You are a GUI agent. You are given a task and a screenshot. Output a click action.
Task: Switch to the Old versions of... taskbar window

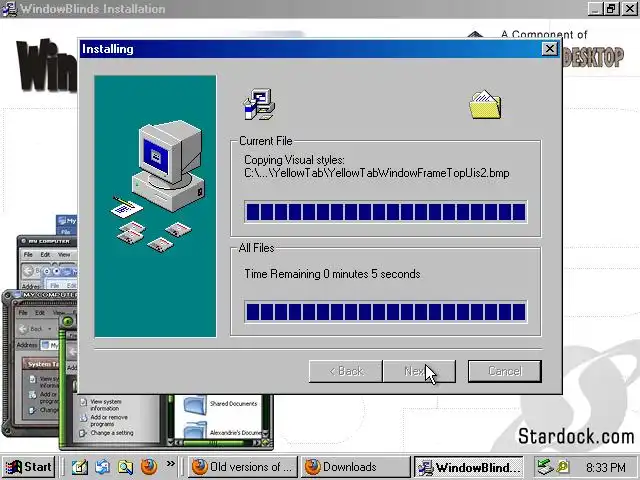243,467
